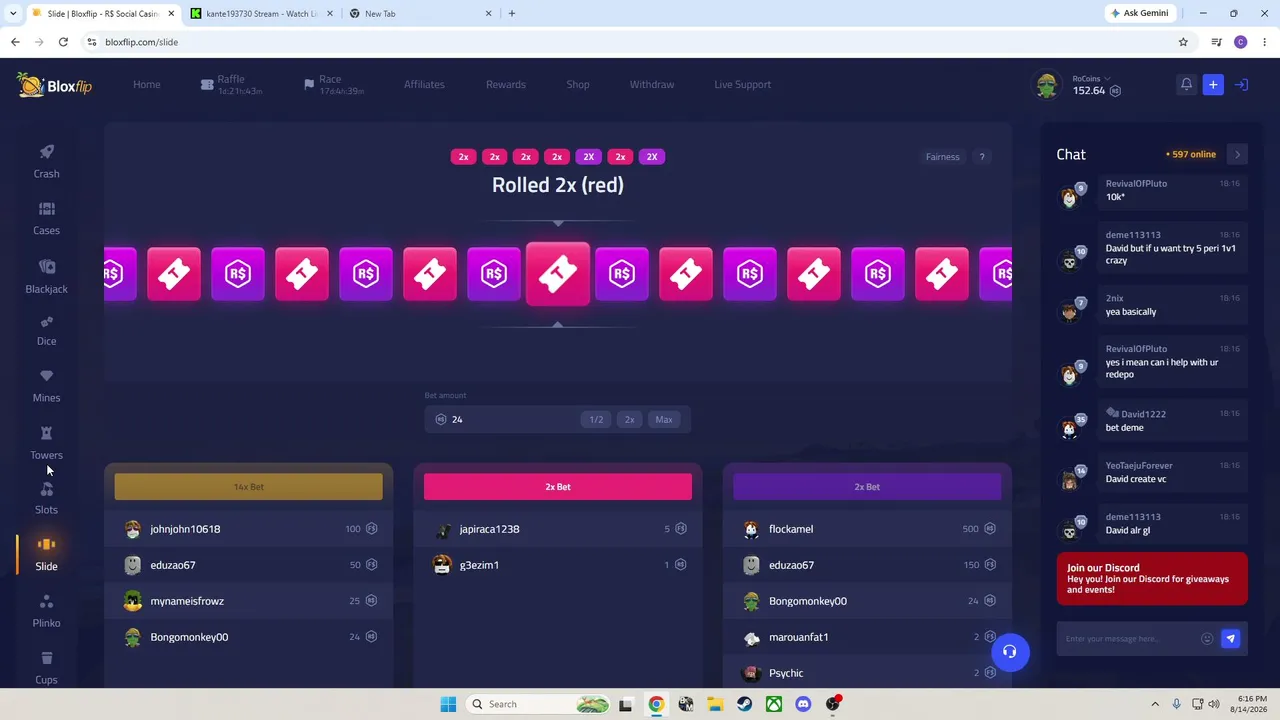Screen dimensions: 1280x720
Task: Open the Shop page
Action: (x=578, y=85)
